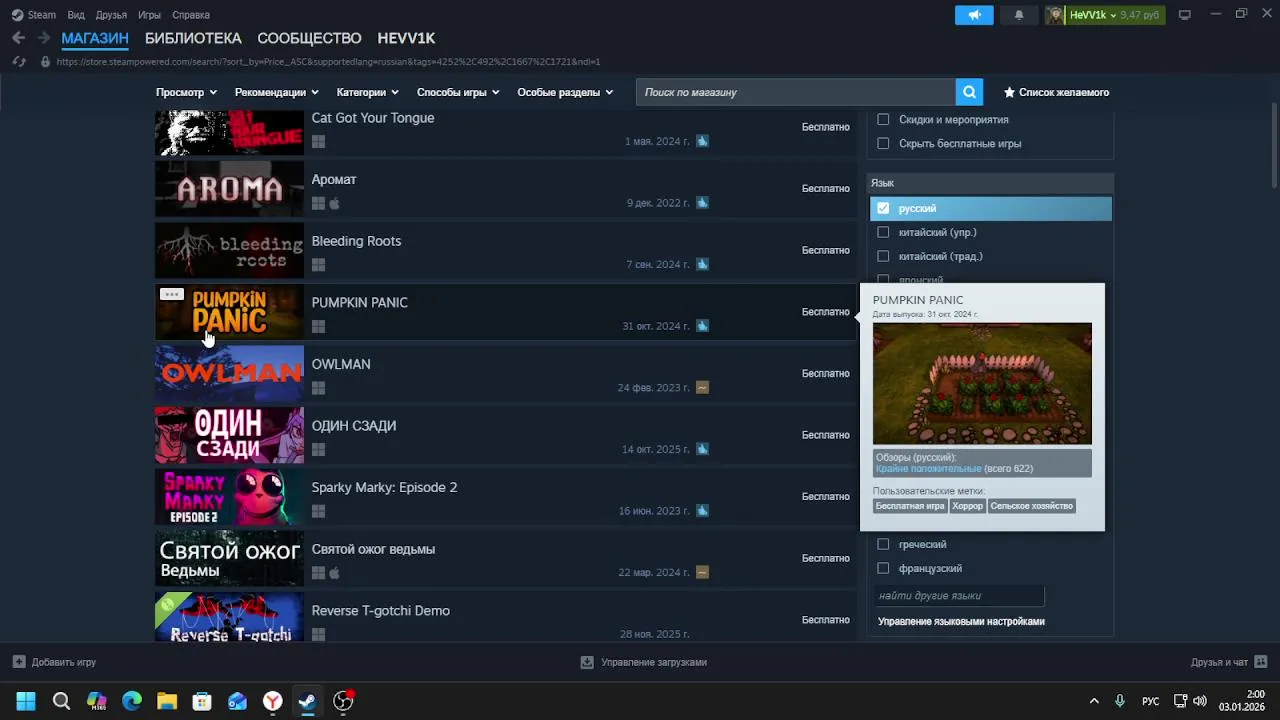Click the 'найти другие языки' field
Screen dimensions: 1280x720
coord(960,596)
